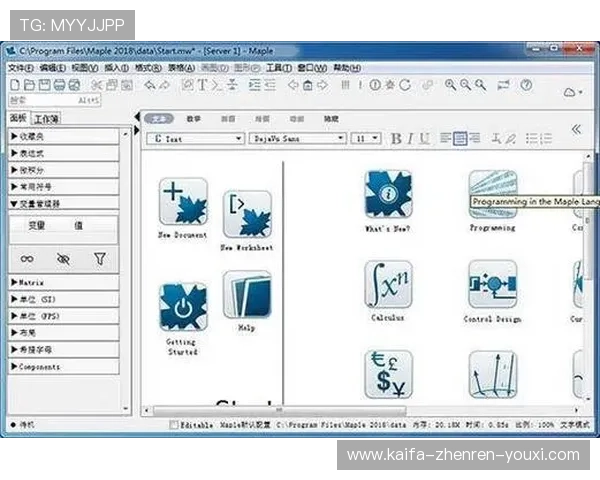Open the DejaVu Sans font dropdown

297,139
